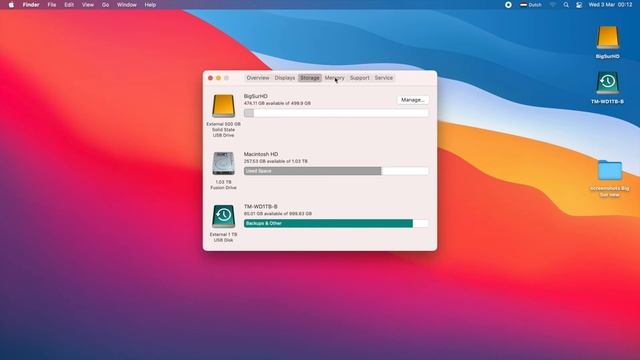Image resolution: width=640 pixels, height=360 pixels.
Task: Click the date and time in menu bar
Action: (610, 5)
